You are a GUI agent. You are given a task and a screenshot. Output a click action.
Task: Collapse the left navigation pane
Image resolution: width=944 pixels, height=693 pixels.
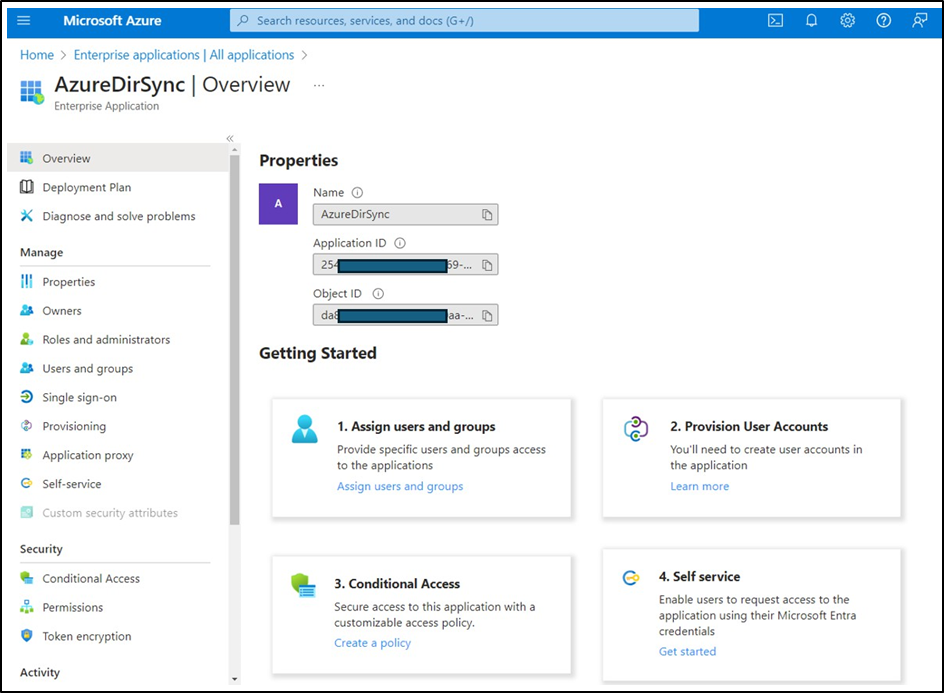pyautogui.click(x=230, y=139)
